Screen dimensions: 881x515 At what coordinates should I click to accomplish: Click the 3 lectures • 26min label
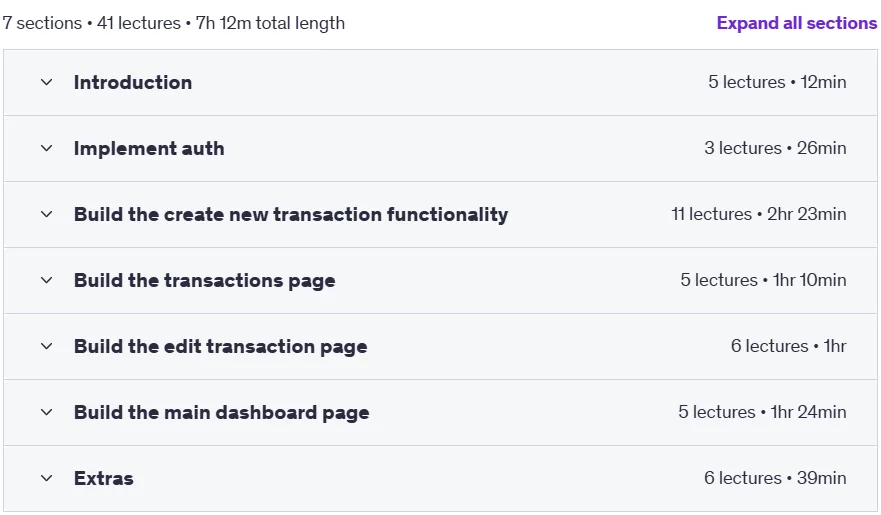click(775, 148)
